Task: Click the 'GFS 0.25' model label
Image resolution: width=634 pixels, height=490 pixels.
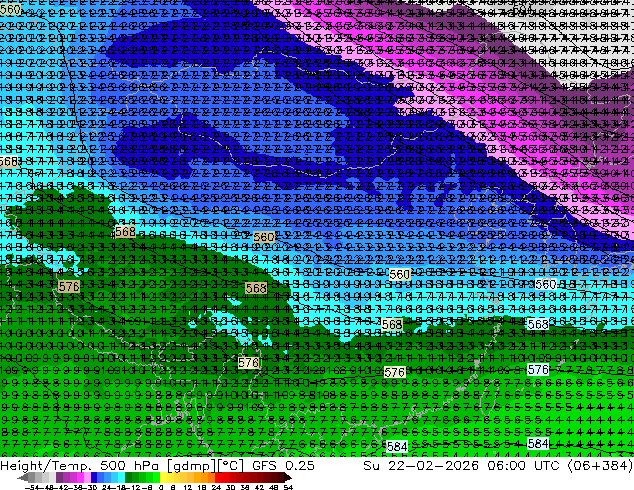Action: (x=283, y=466)
